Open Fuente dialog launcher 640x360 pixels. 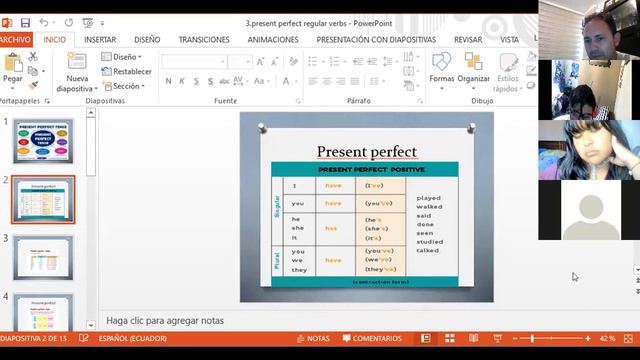tap(298, 101)
